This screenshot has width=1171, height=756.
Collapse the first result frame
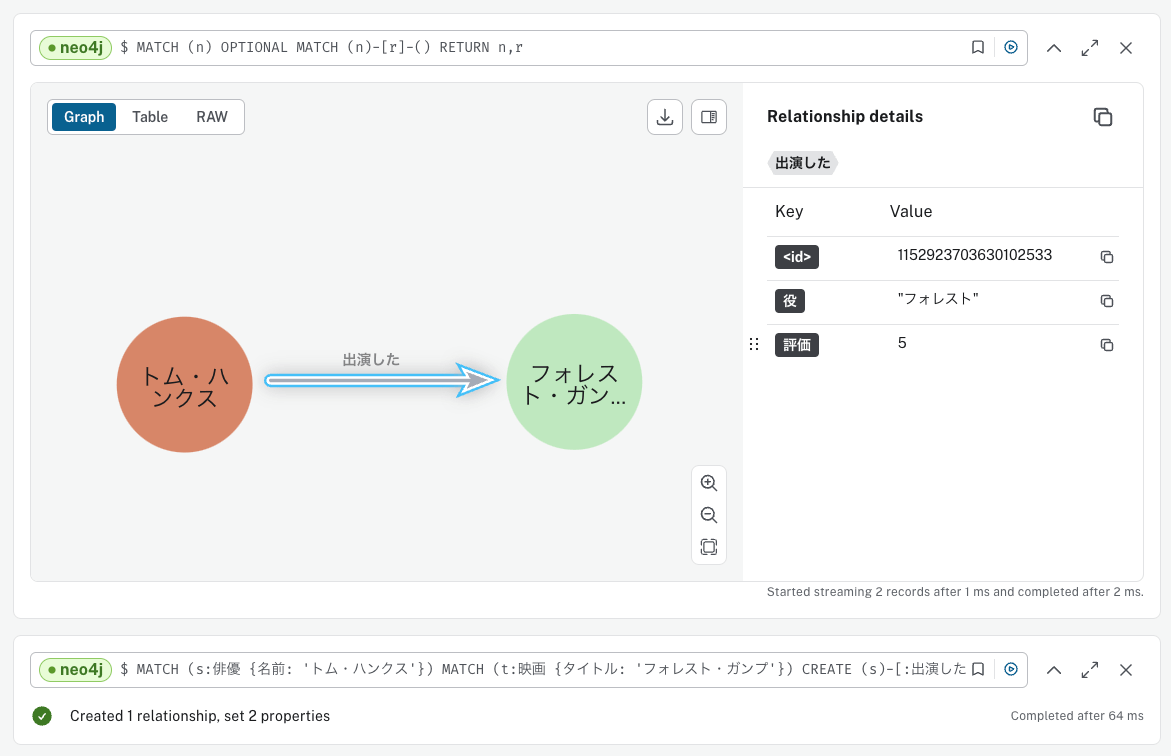[x=1054, y=48]
